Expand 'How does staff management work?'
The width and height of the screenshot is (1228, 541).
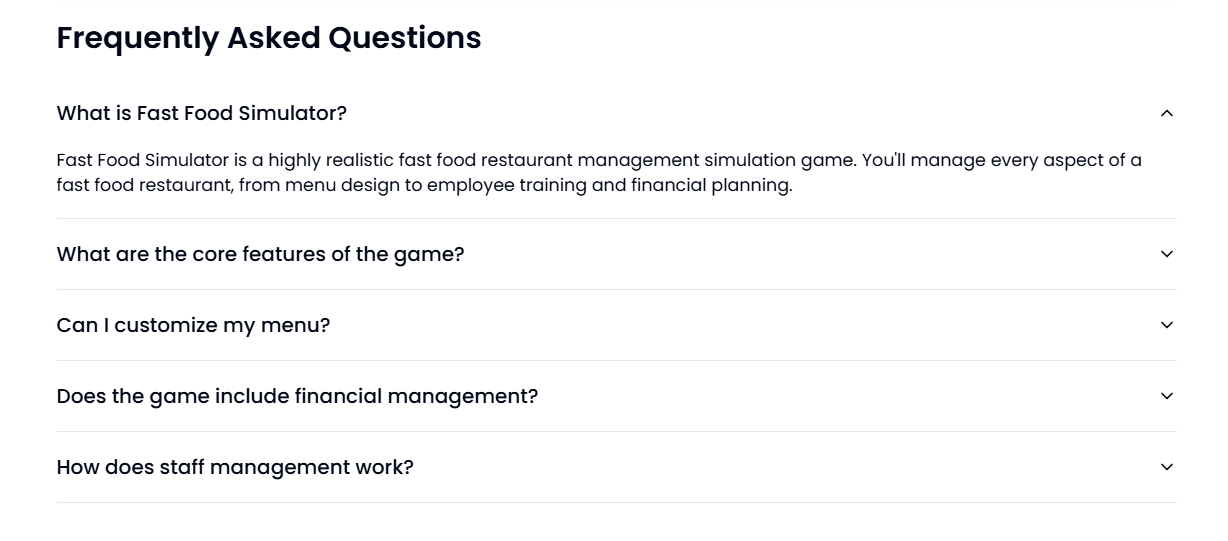point(616,467)
